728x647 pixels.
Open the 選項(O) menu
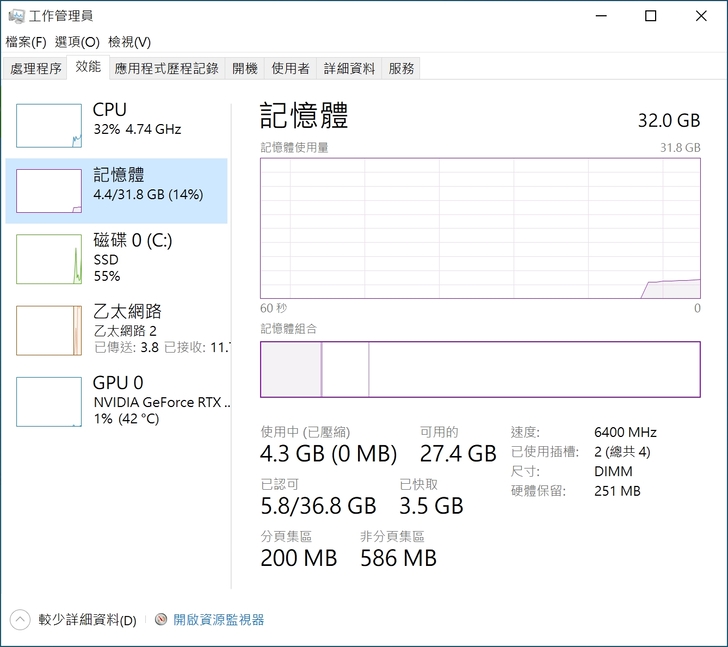[77, 42]
